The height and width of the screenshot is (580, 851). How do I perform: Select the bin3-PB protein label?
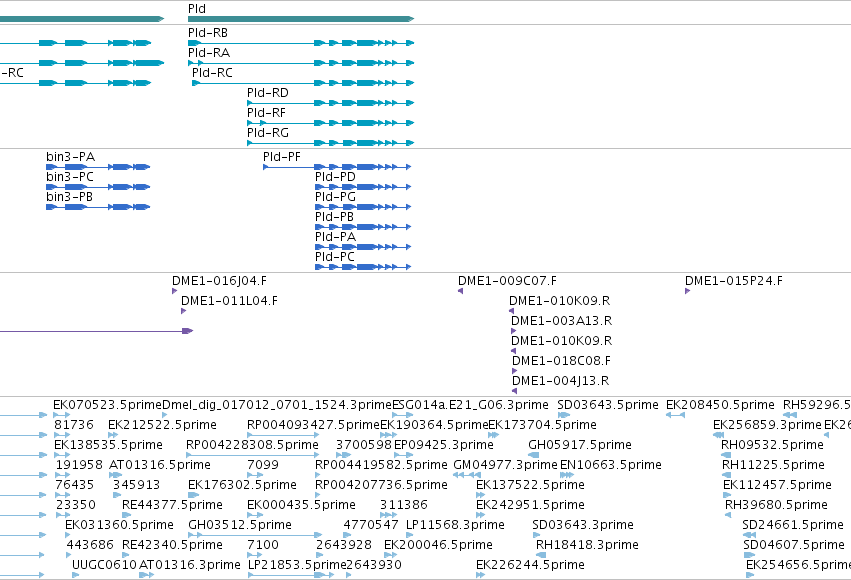click(x=69, y=197)
